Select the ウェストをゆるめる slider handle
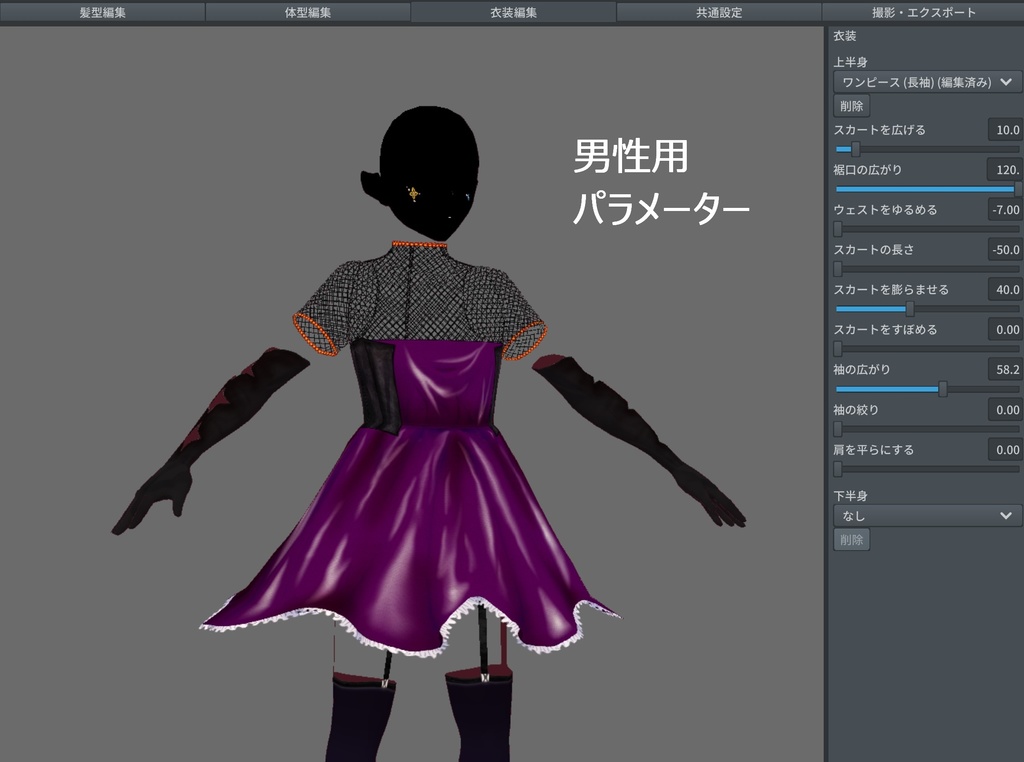The width and height of the screenshot is (1024, 762). tap(838, 228)
